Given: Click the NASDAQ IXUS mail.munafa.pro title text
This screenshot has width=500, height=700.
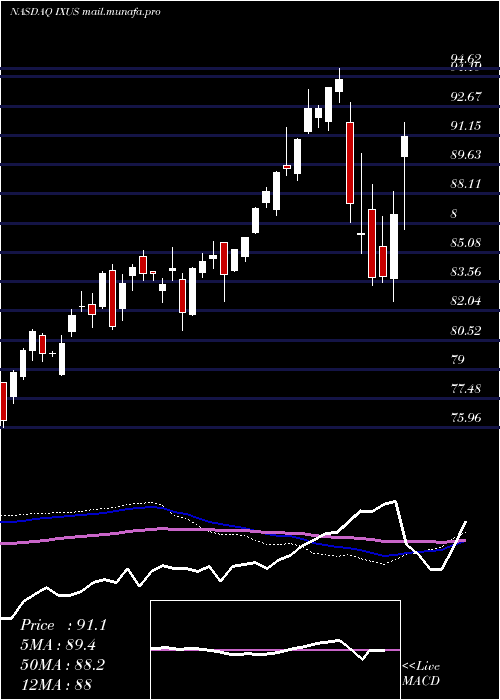Looking at the screenshot, I should click(x=85, y=12).
